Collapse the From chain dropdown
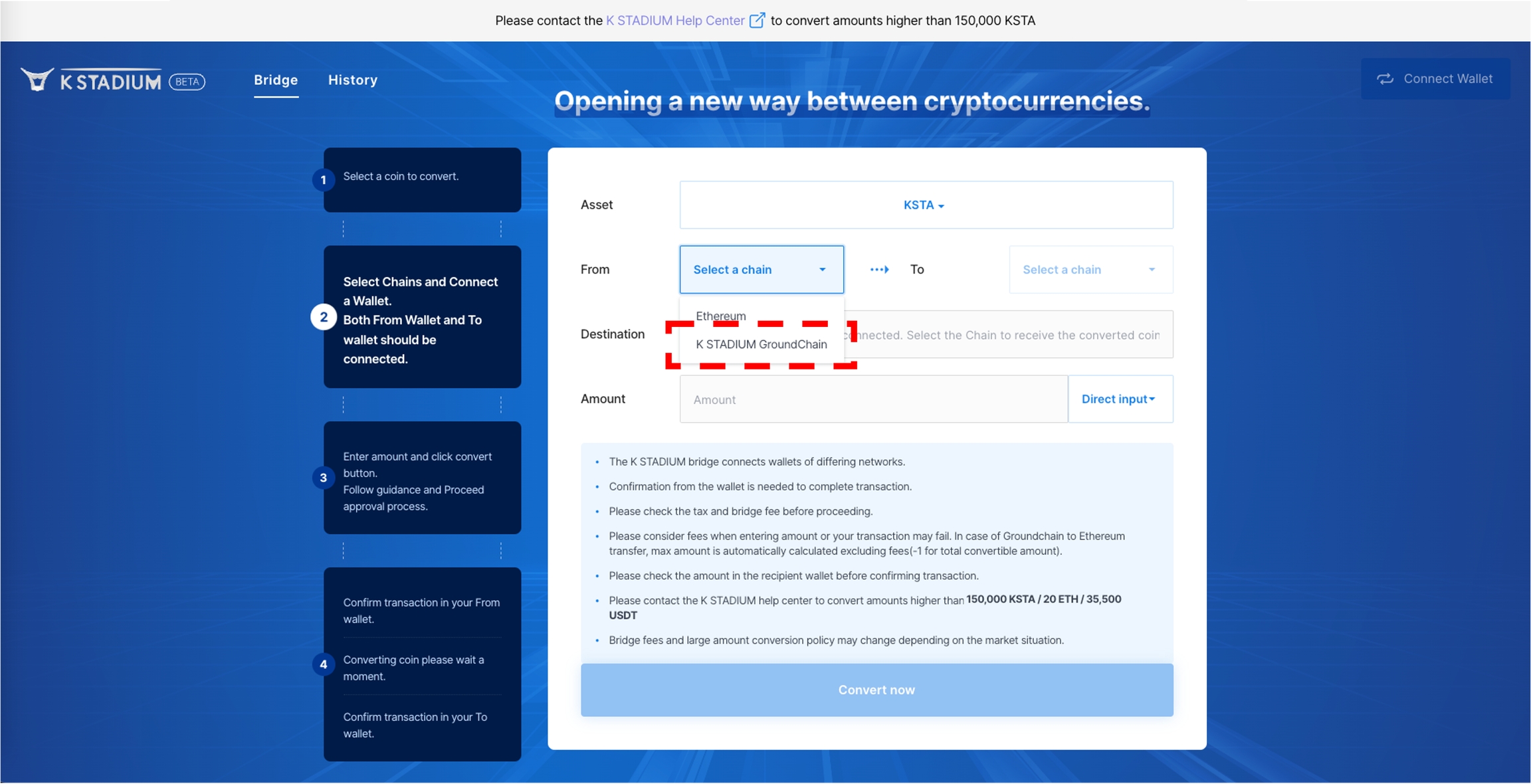Viewport: 1531px width, 784px height. 762,269
